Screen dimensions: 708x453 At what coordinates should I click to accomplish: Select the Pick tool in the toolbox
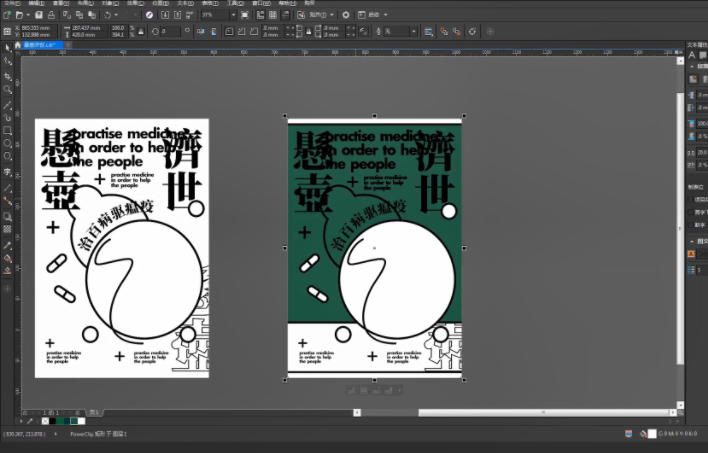(x=8, y=47)
